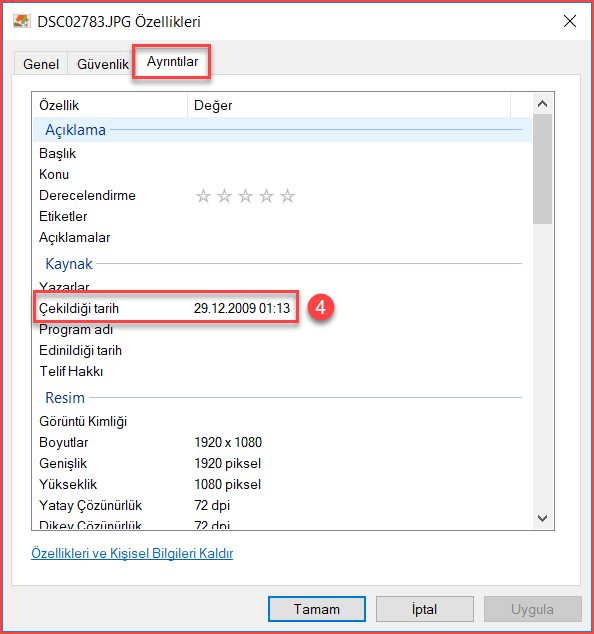Select the Program adı row

click(x=282, y=330)
